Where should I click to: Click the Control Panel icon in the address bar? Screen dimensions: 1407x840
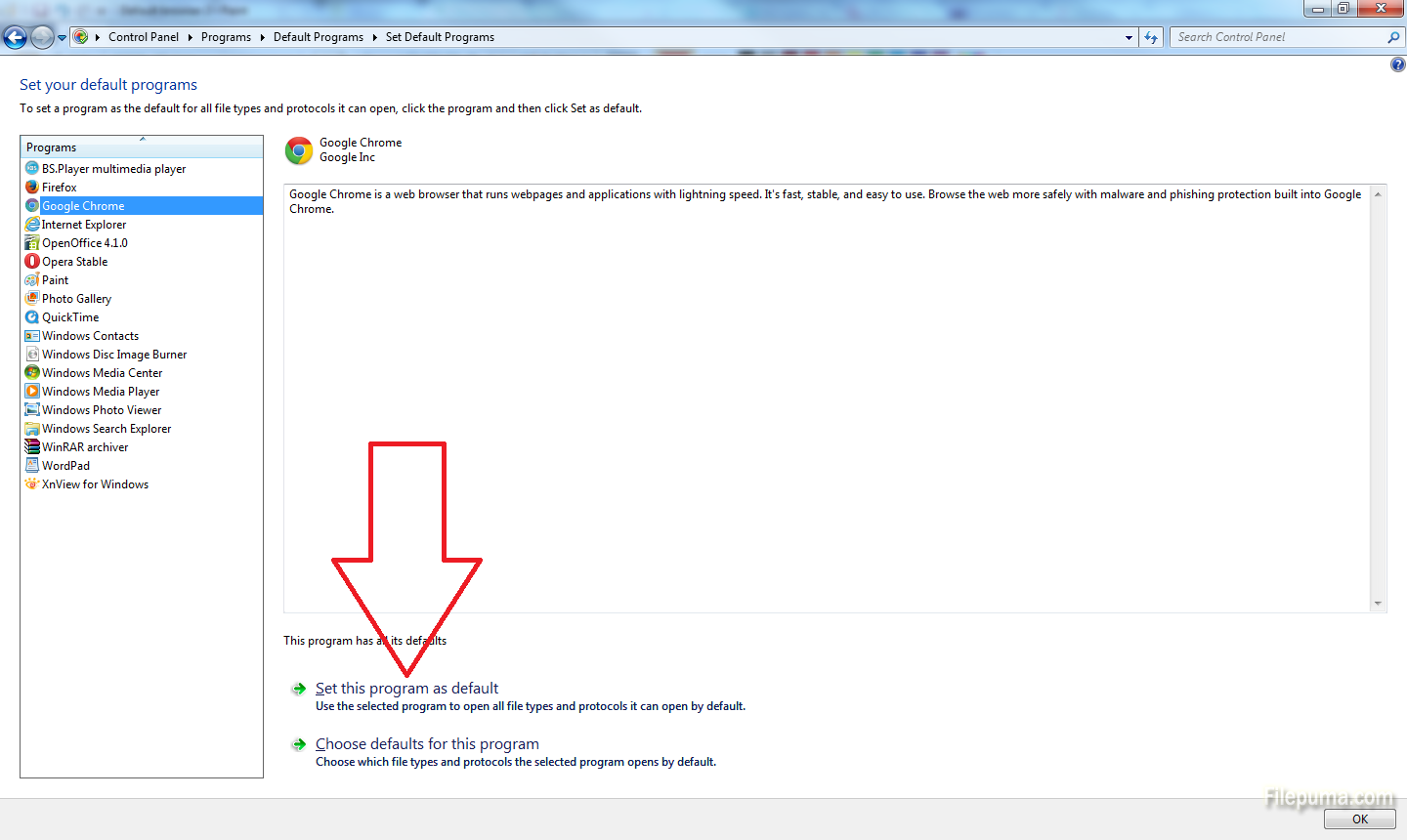81,37
